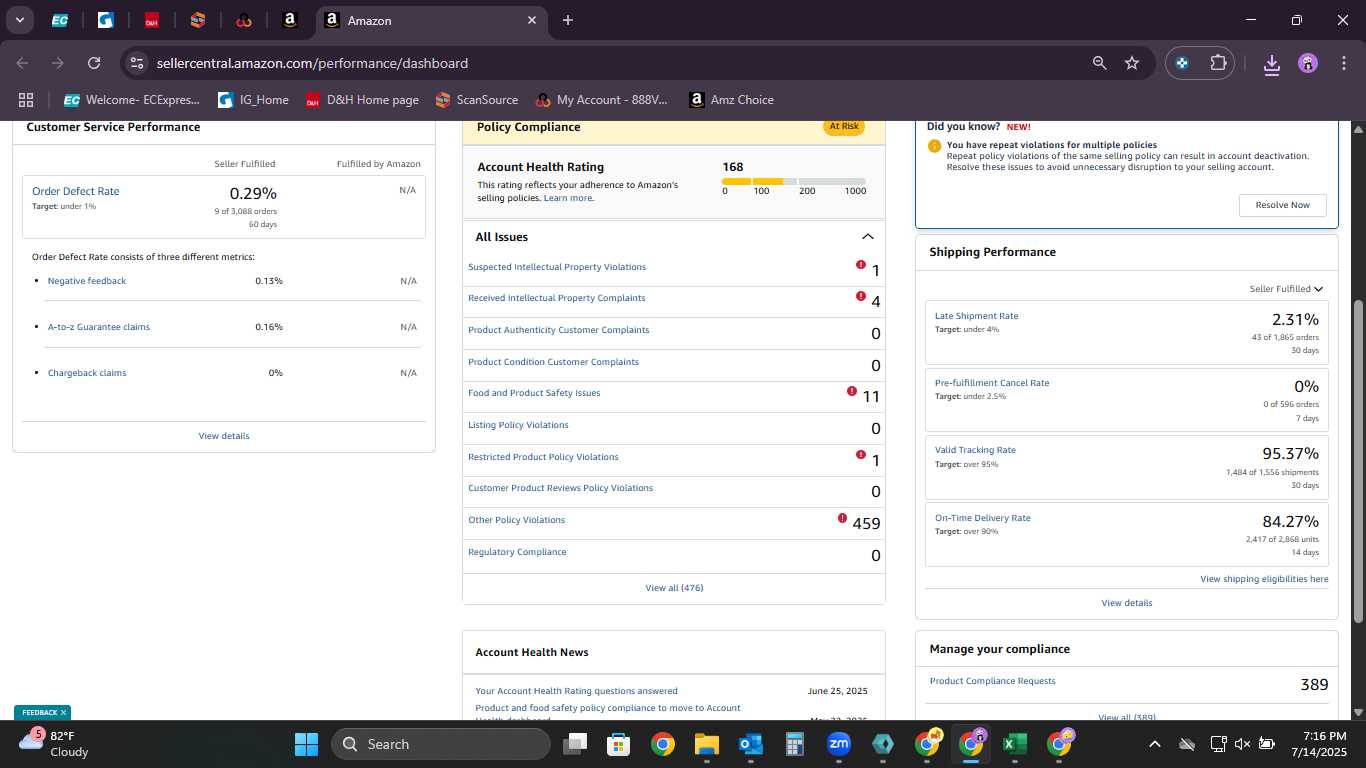Click the alert icon beside 11 safety issues
The height and width of the screenshot is (768, 1366).
coord(852,391)
